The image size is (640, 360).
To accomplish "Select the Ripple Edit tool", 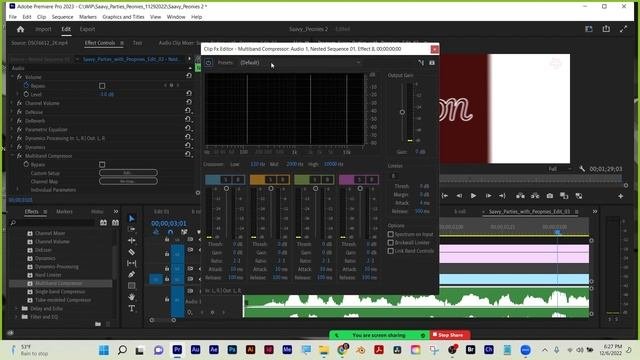I will [131, 241].
